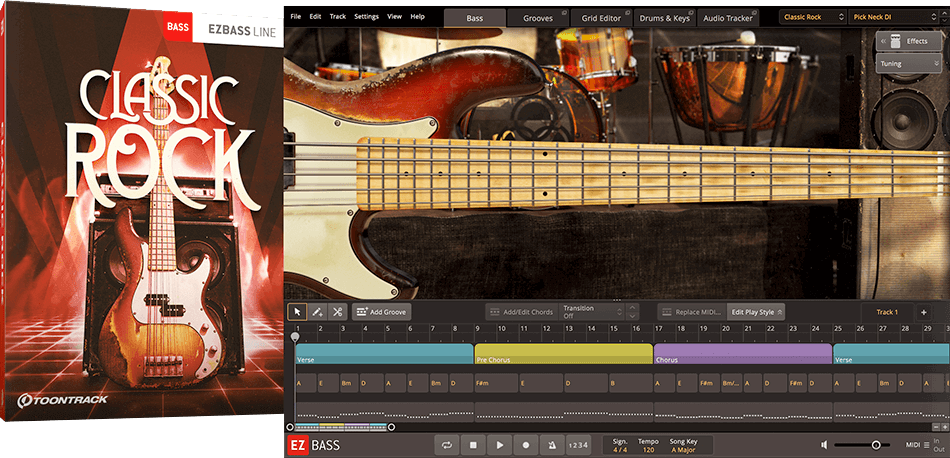Select the Pre Chorus song block
Viewport: 950px width, 458px height.
(x=563, y=356)
